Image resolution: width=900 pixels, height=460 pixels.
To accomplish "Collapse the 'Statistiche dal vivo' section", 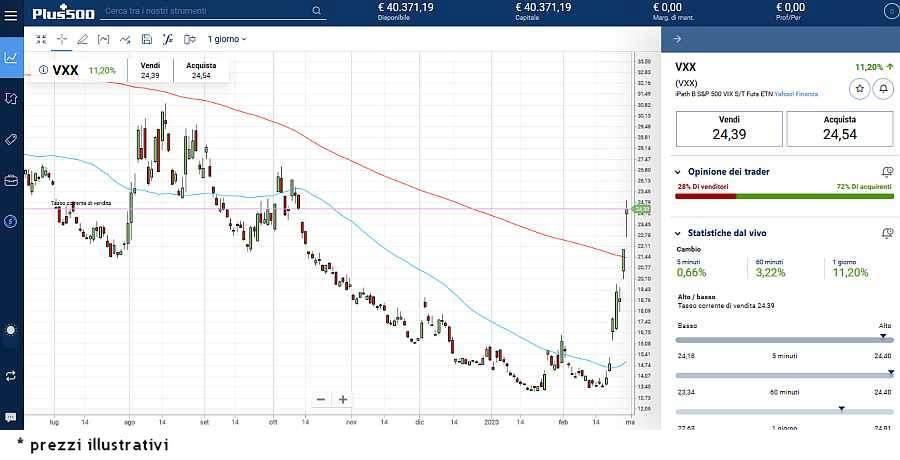I will pos(679,232).
